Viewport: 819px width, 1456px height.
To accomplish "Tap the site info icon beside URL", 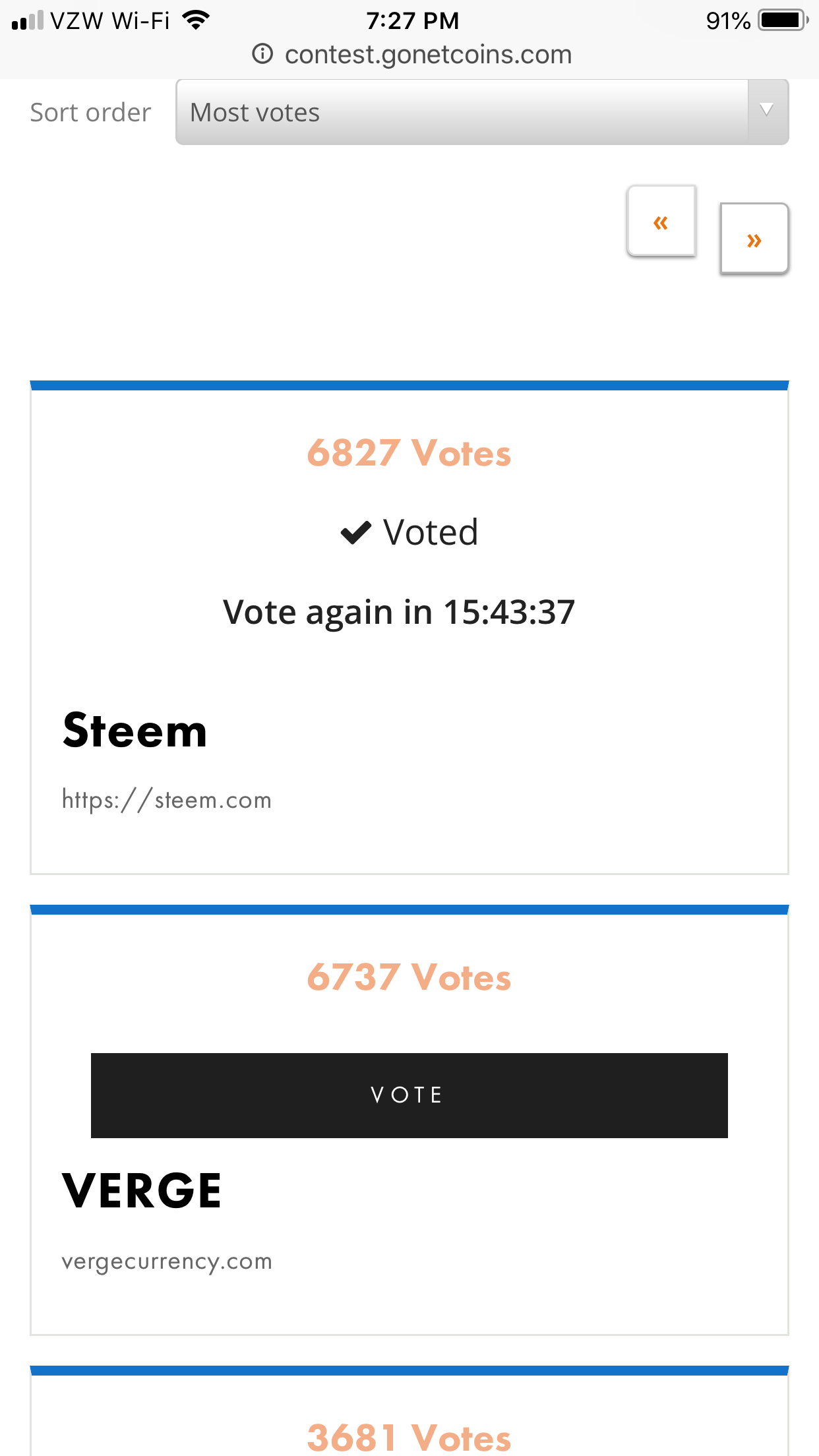I will click(x=262, y=53).
